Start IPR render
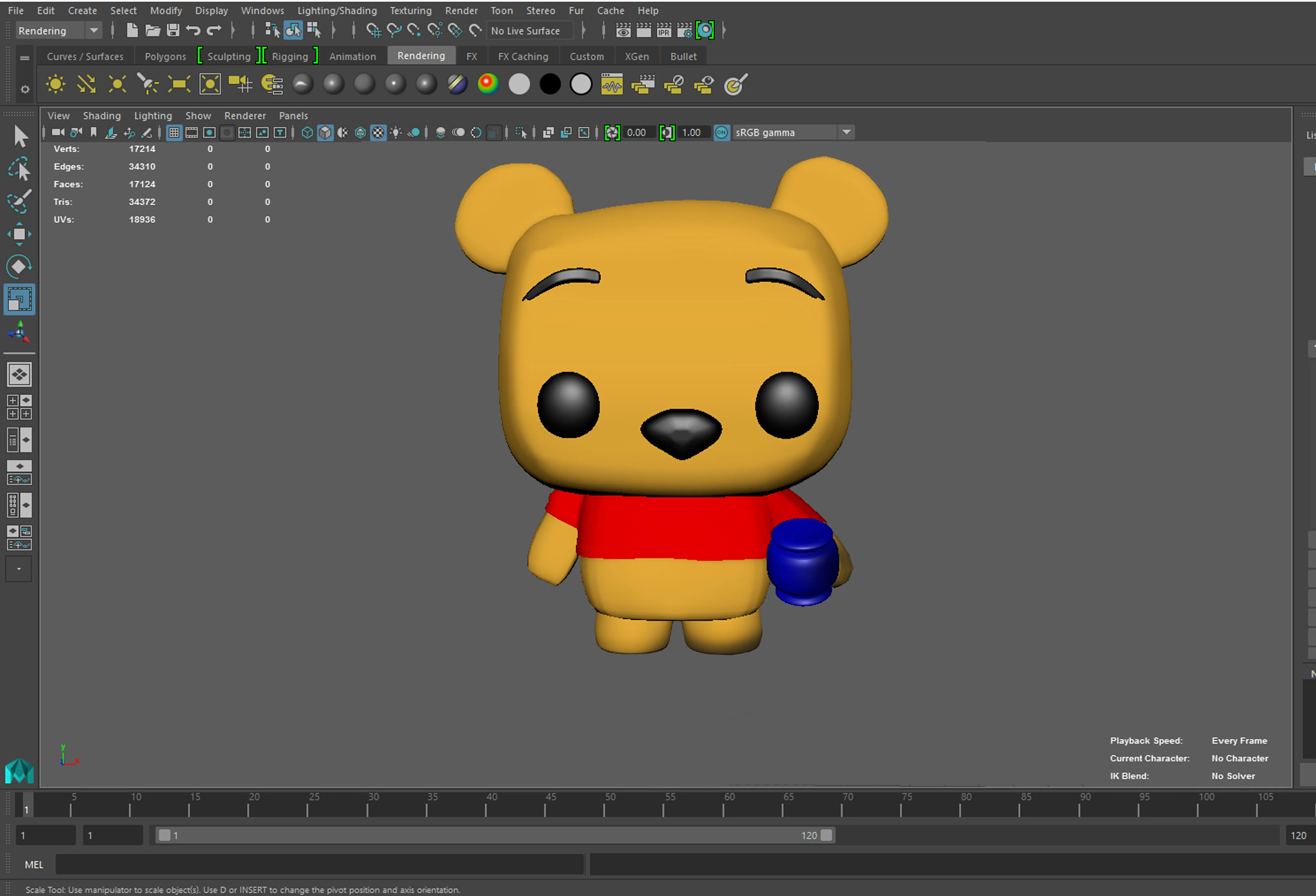Viewport: 1316px width, 896px height. click(664, 30)
